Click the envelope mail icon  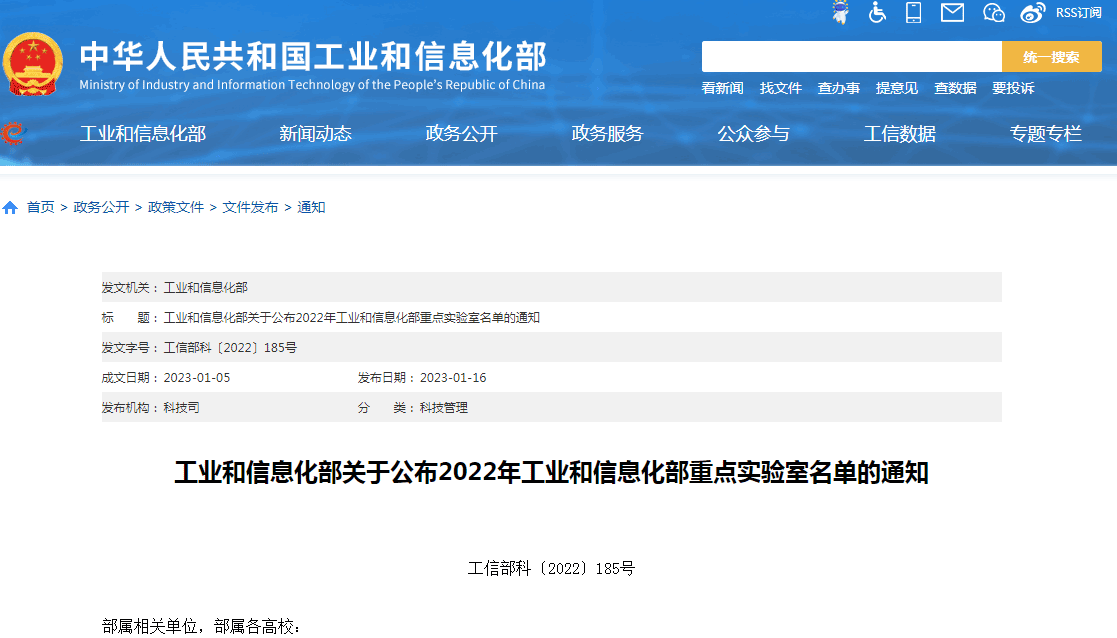point(952,13)
